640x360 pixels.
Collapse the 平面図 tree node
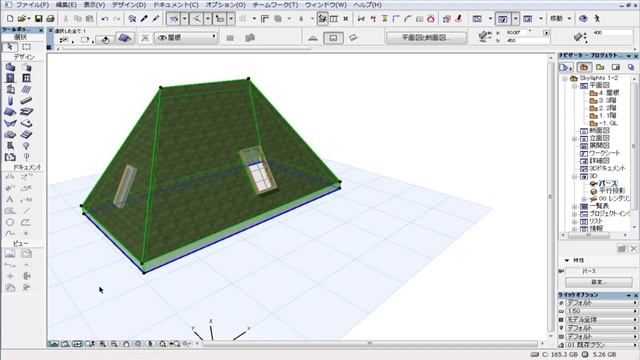click(574, 86)
